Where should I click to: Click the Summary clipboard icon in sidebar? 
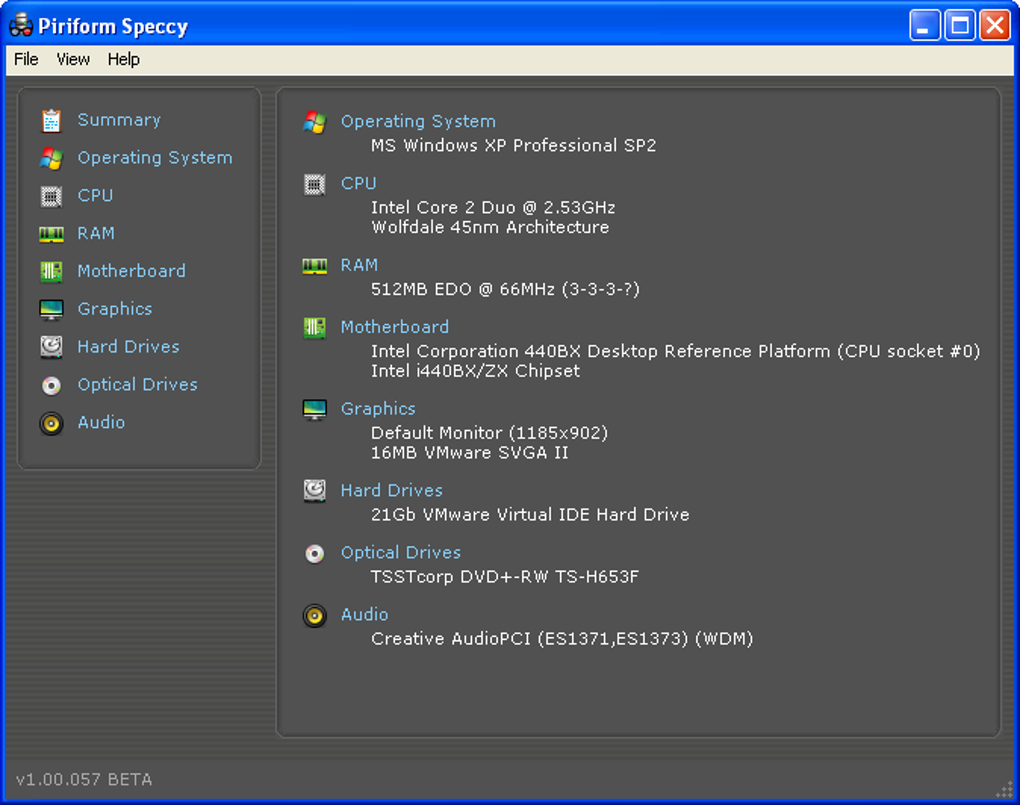(51, 120)
